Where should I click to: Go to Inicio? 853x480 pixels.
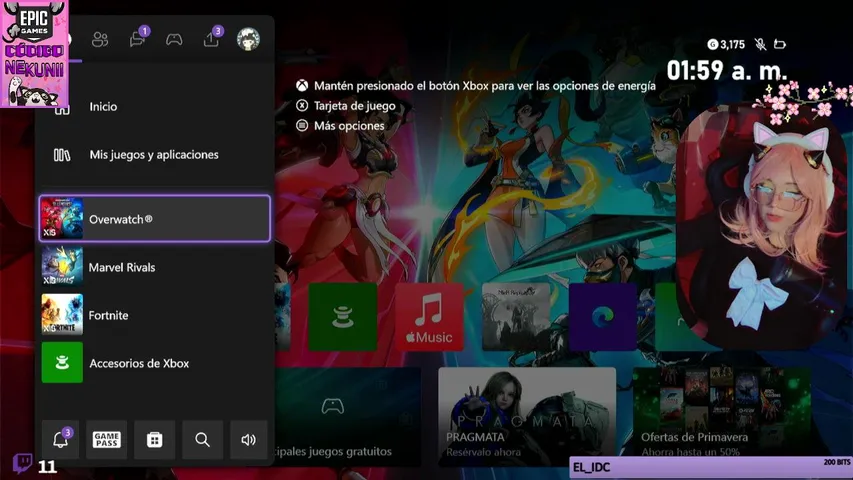point(155,107)
